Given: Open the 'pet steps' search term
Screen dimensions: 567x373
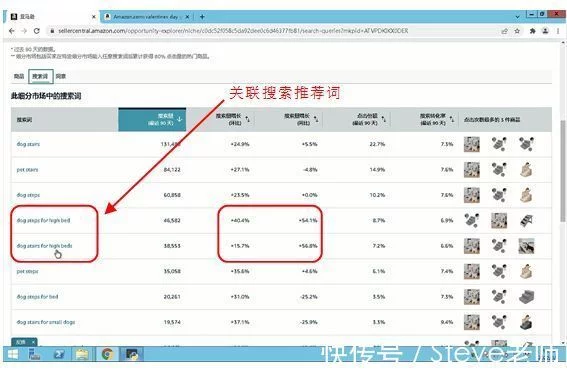Looking at the screenshot, I should pos(27,271).
